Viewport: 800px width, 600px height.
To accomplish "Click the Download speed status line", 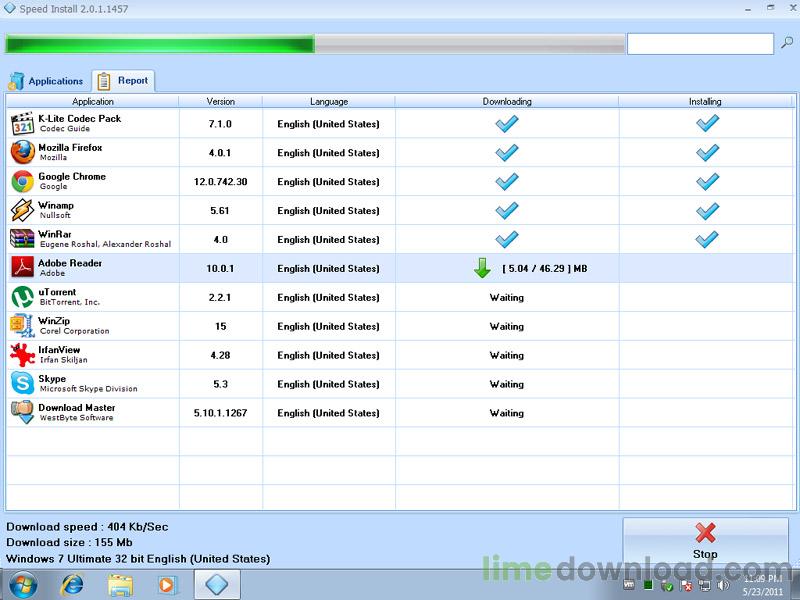I will click(87, 527).
